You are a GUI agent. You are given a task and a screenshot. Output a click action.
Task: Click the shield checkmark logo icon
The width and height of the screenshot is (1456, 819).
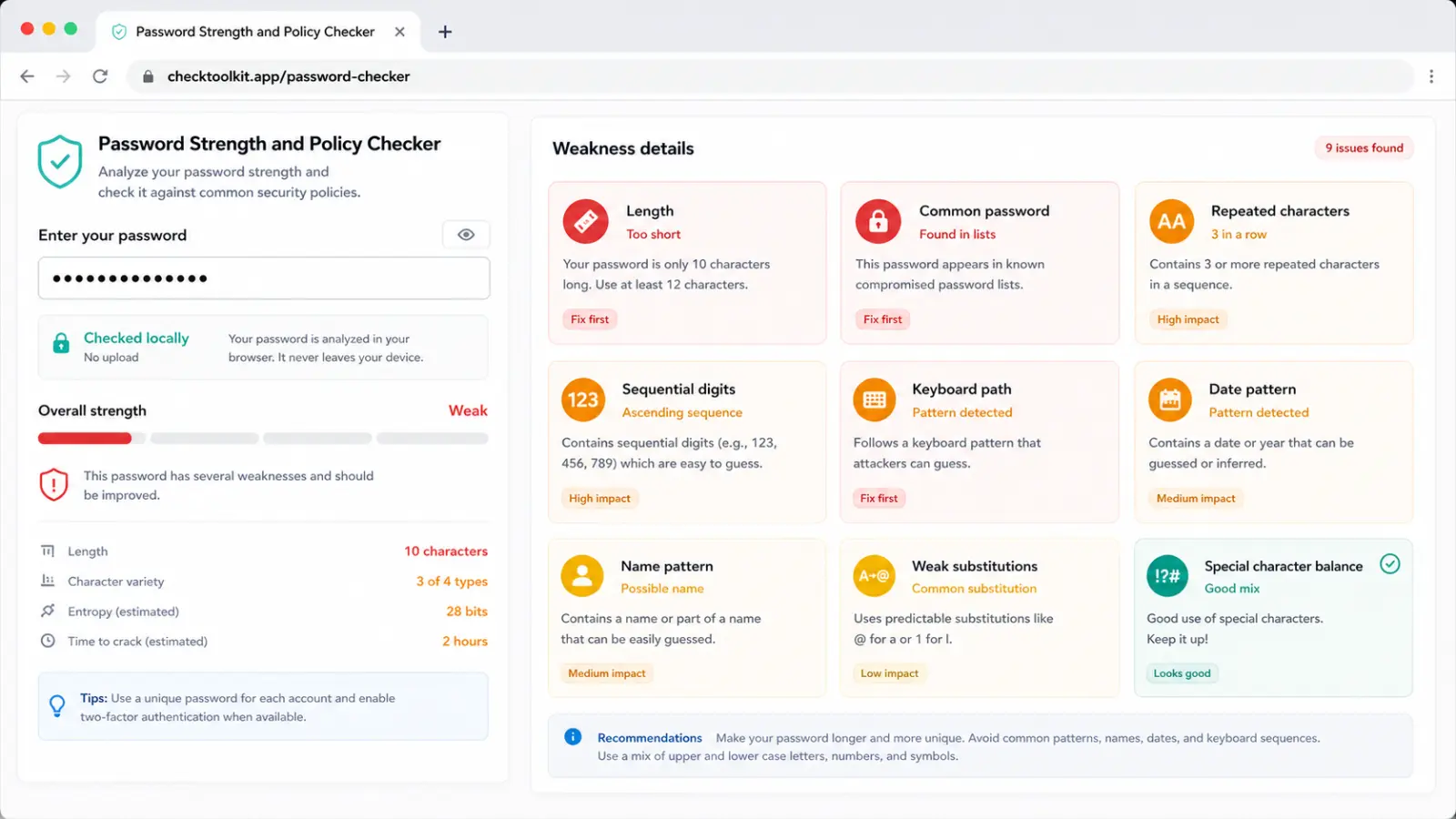coord(60,162)
